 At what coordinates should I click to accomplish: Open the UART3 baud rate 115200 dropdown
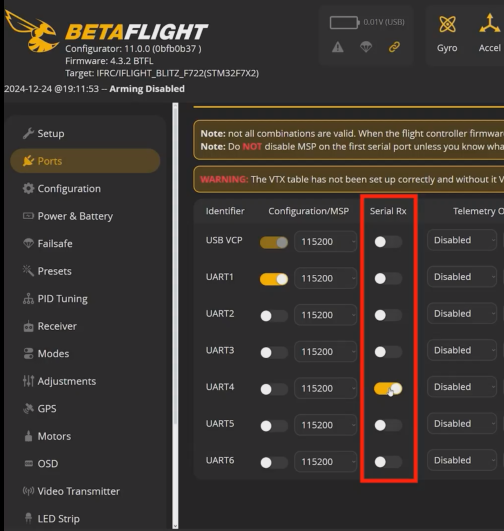tap(326, 352)
